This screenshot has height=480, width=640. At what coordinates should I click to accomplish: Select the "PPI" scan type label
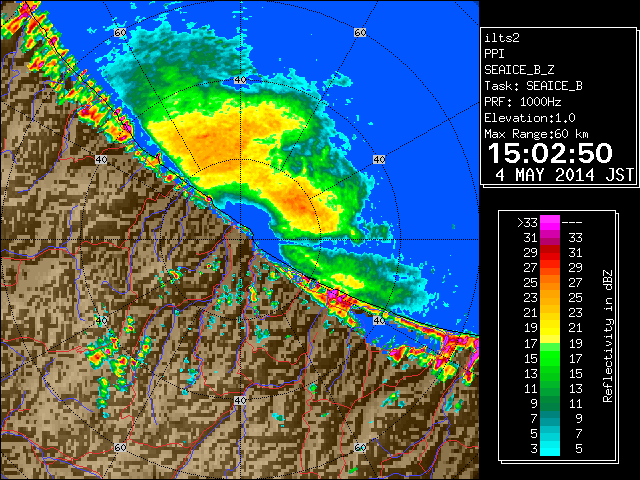494,54
